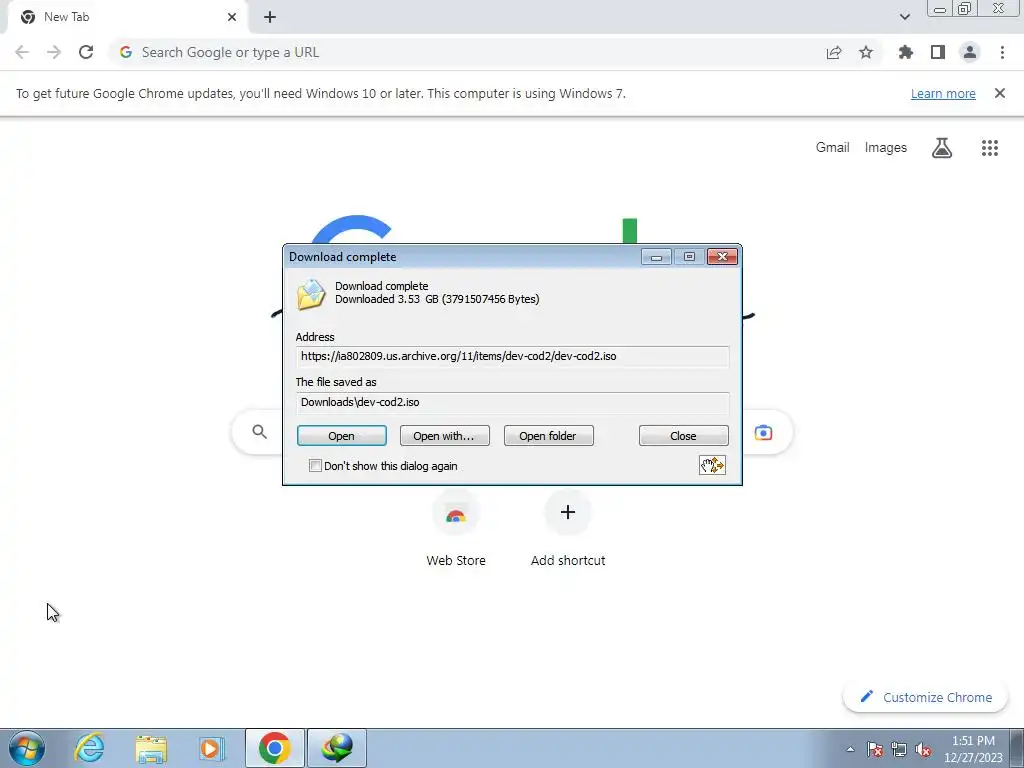Screen dimensions: 1024x768
Task: Open Search Labs flask icon
Action: point(942,148)
